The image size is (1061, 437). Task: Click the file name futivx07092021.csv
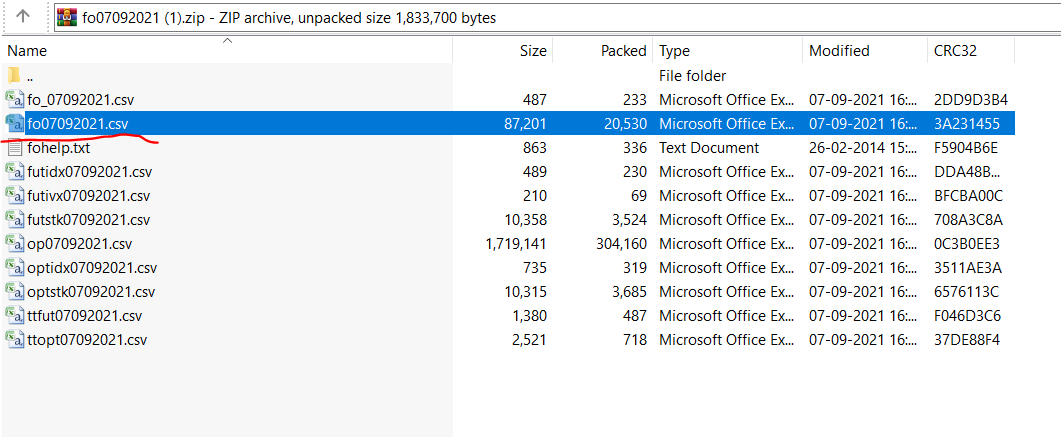(89, 196)
